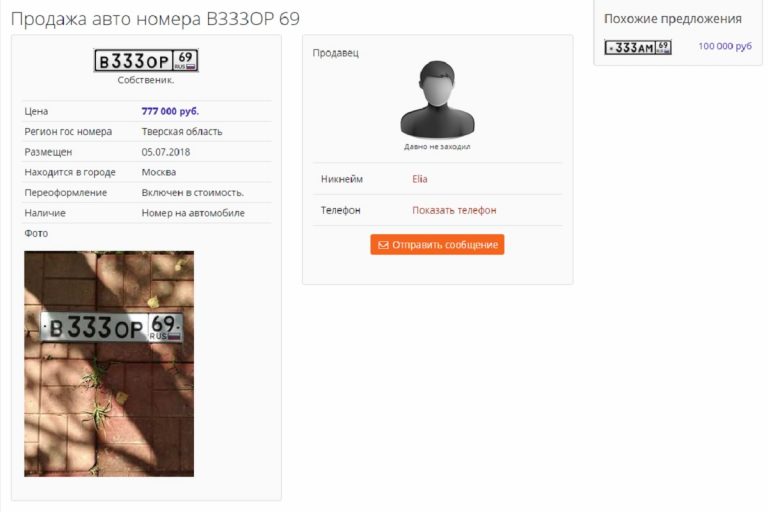Click the B333OP 69 plate graphic
The image size is (768, 512).
[146, 61]
